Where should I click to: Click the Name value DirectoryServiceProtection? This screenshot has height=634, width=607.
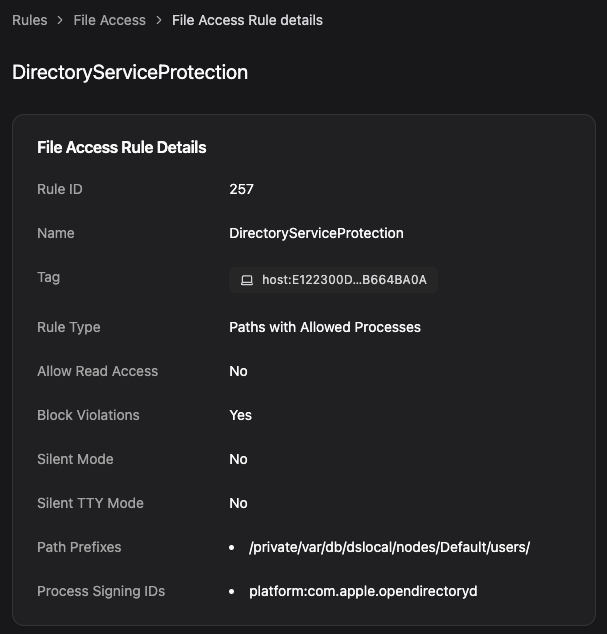pos(316,233)
